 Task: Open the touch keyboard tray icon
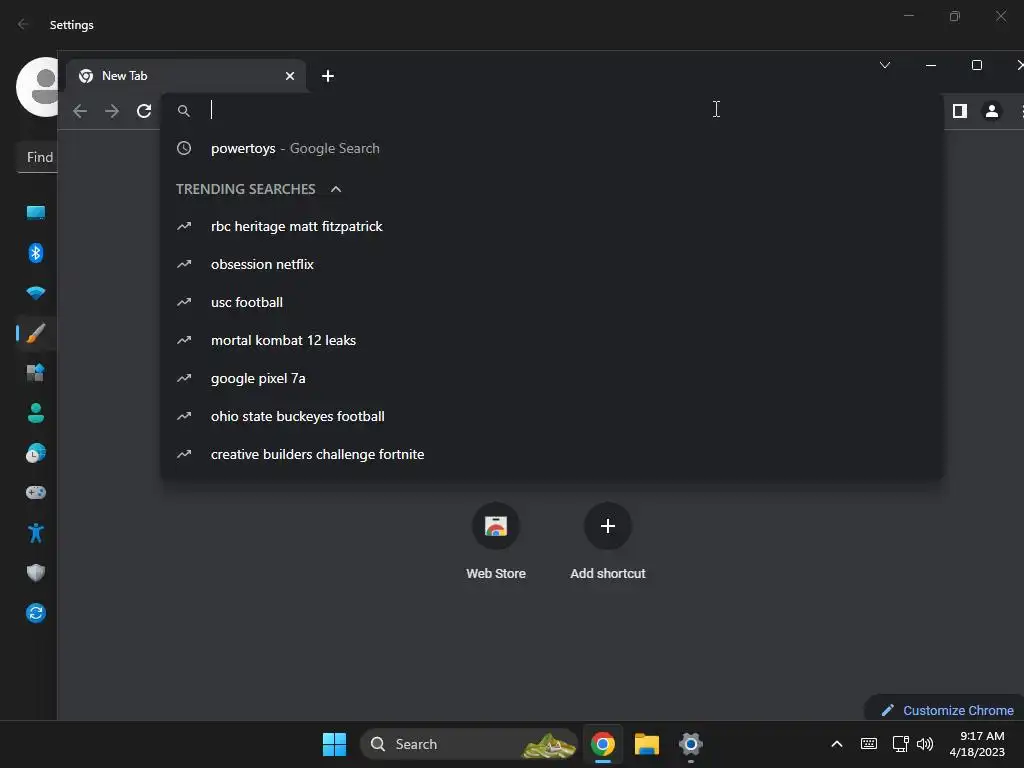pos(869,744)
